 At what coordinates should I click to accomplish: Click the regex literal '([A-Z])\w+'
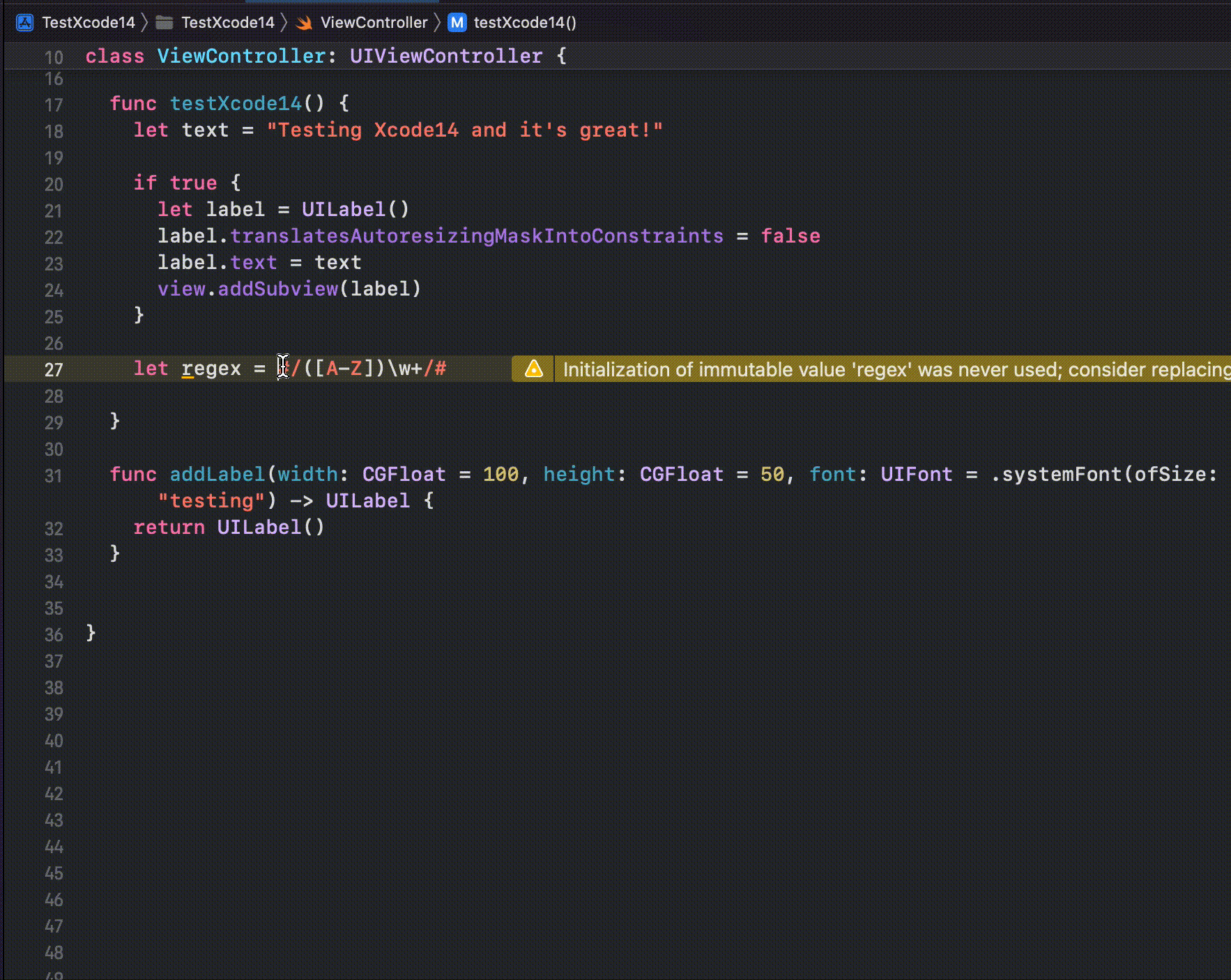coord(363,368)
